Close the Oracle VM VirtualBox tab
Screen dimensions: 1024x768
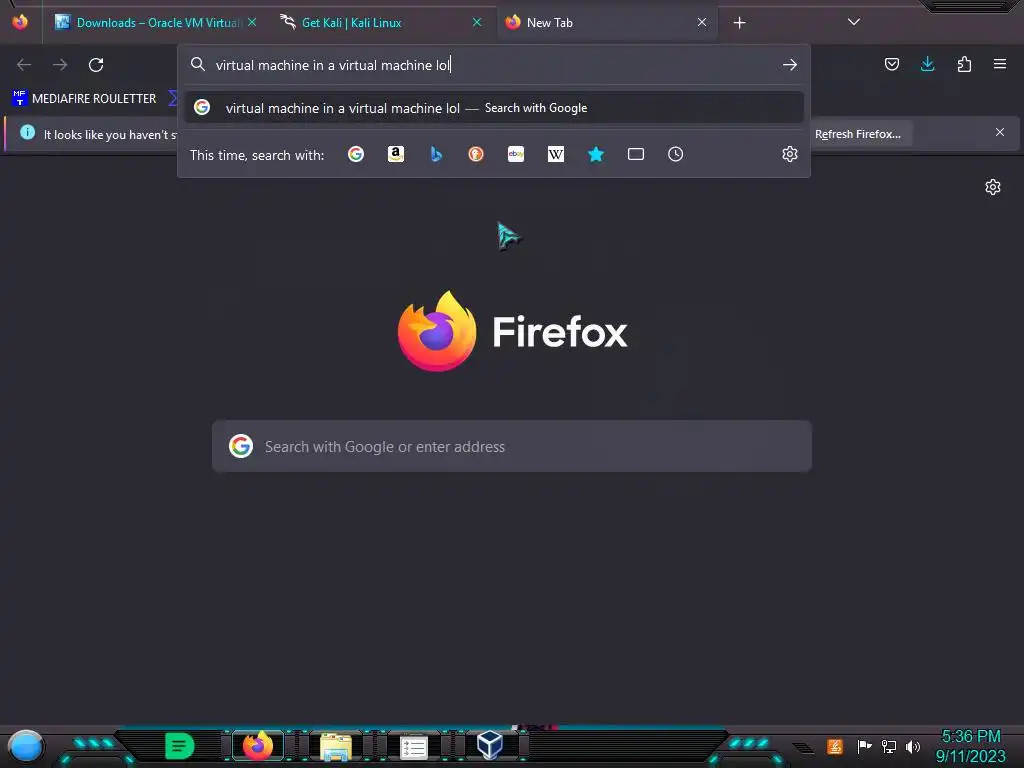[x=252, y=23]
